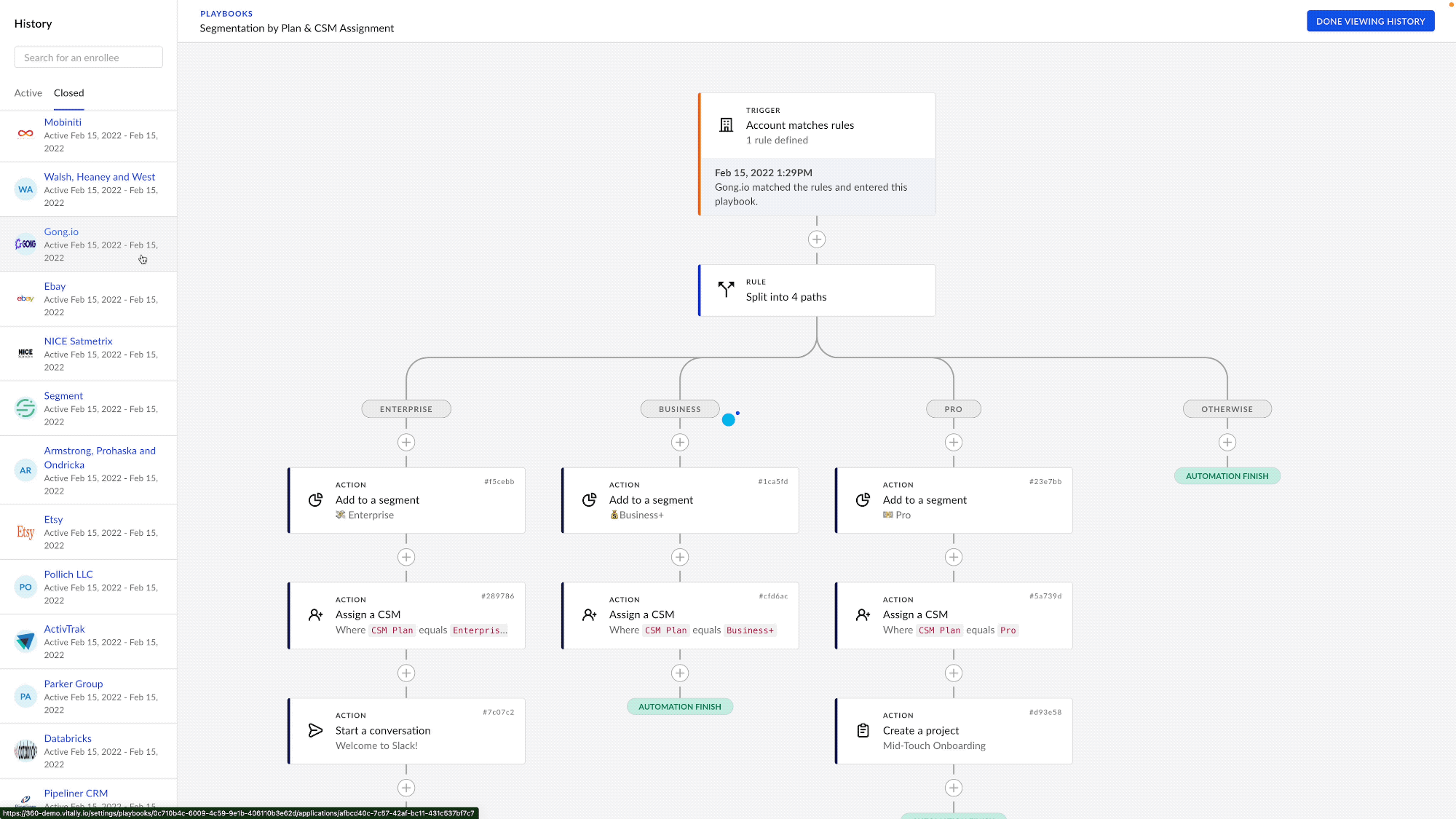The image size is (1456, 819).
Task: Open Armstrong, Prohaska and Ondricka entry
Action: click(x=89, y=470)
